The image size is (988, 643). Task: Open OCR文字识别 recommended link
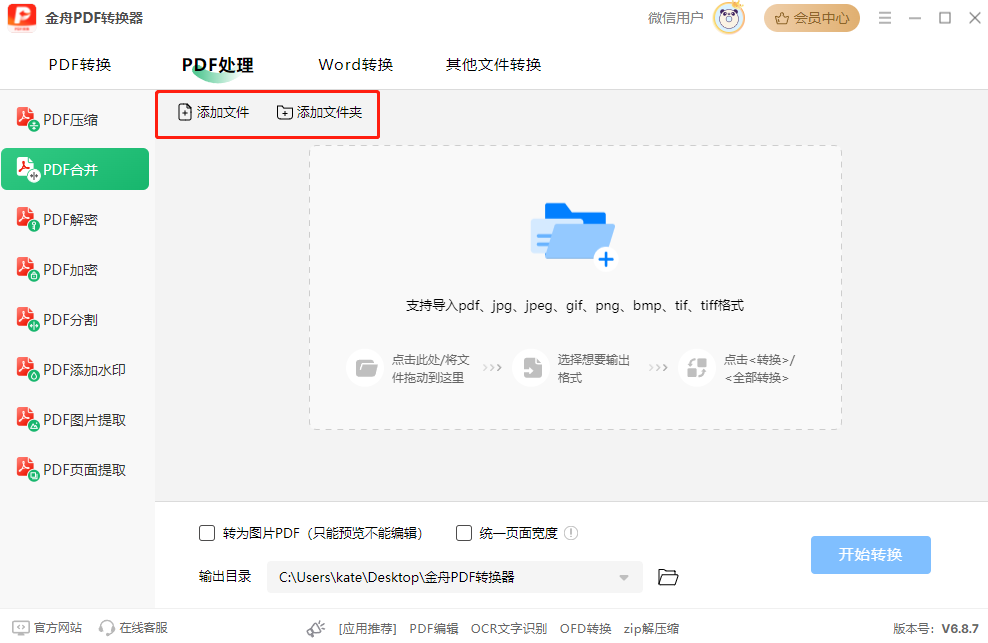pos(508,629)
